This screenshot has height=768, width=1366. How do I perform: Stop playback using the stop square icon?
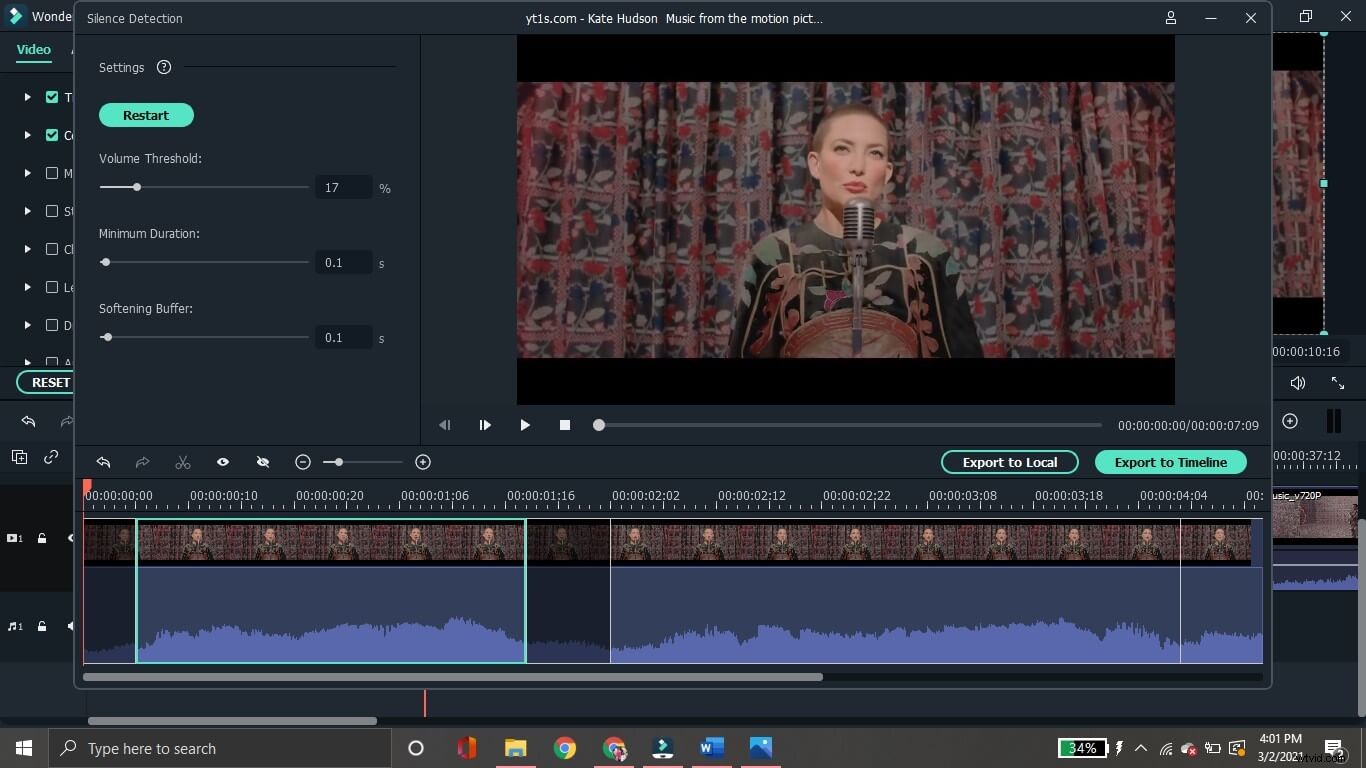564,424
